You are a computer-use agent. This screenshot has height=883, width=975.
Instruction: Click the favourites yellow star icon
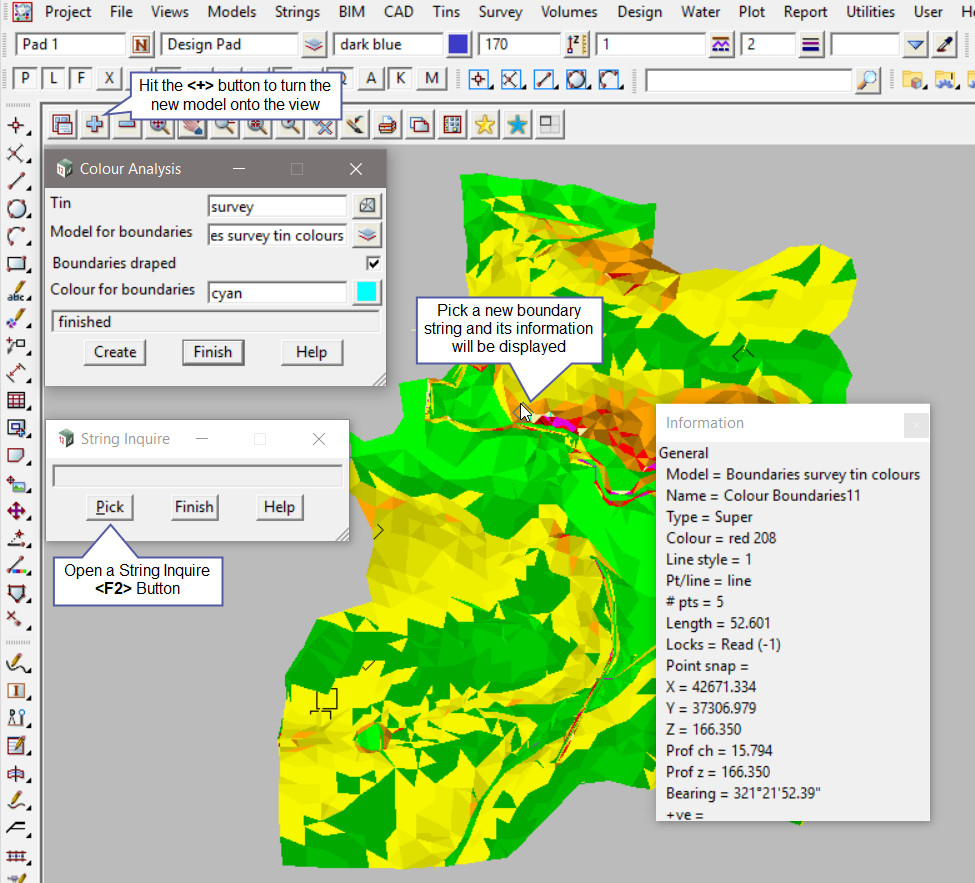485,125
